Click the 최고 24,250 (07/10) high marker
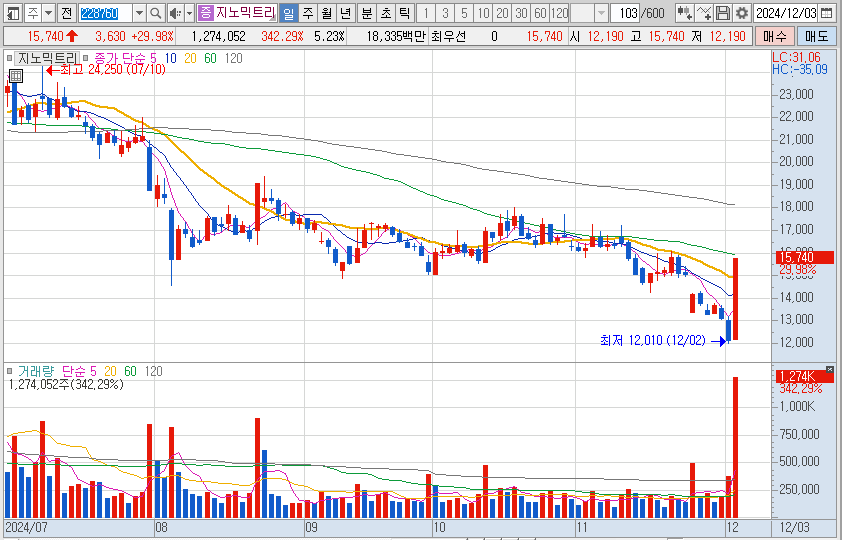Screen dimensions: 842x540 pyautogui.click(x=106, y=70)
